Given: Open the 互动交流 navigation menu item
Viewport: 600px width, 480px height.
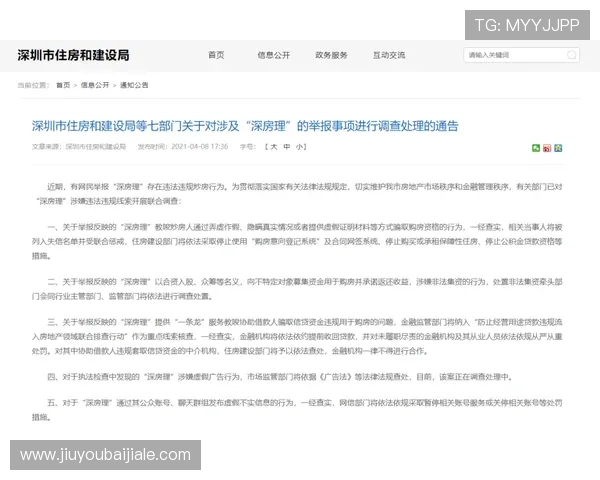Looking at the screenshot, I should [x=389, y=55].
